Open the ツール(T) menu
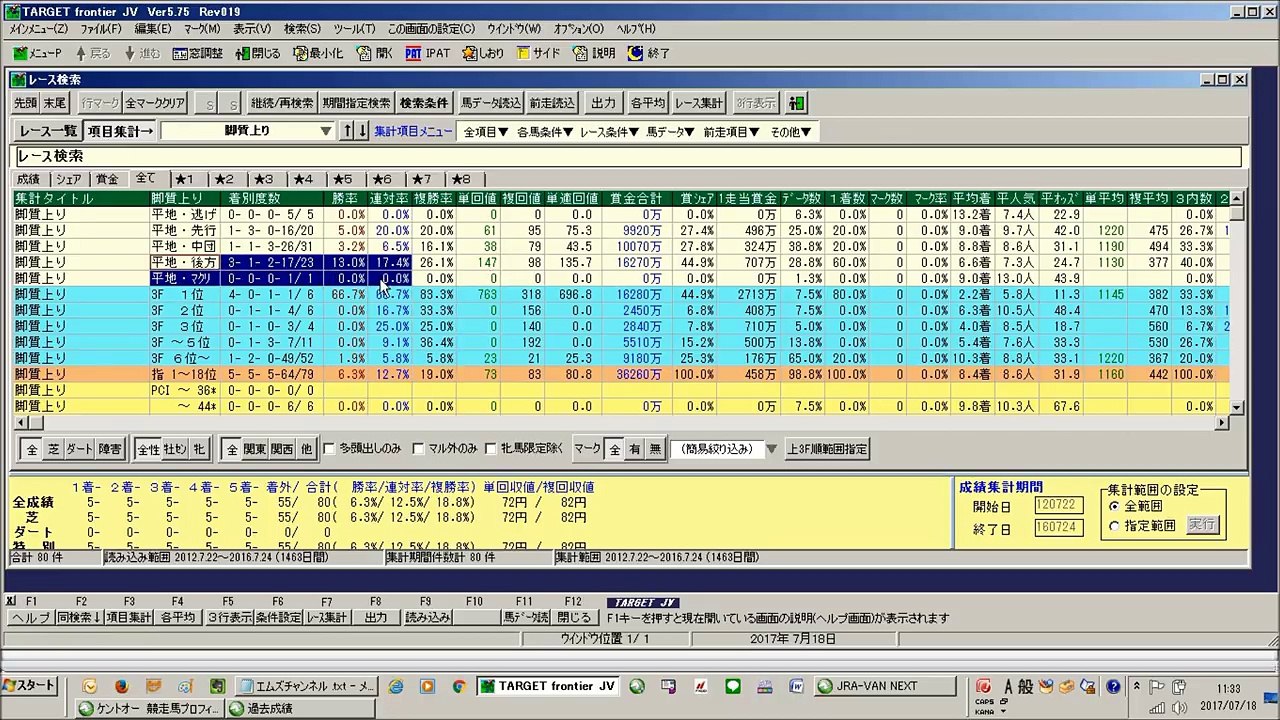This screenshot has width=1280, height=720. (354, 29)
